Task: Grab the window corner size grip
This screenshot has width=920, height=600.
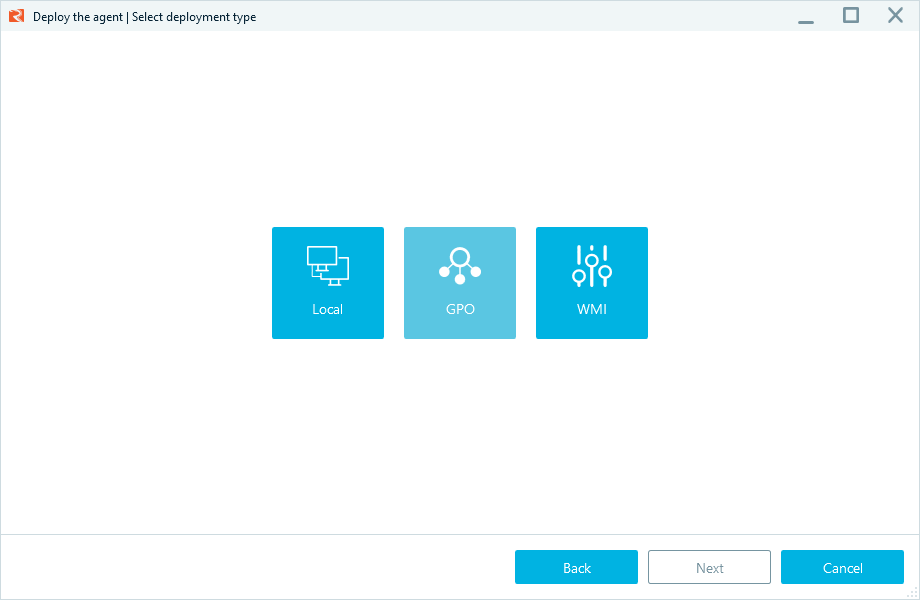Action: [912, 592]
